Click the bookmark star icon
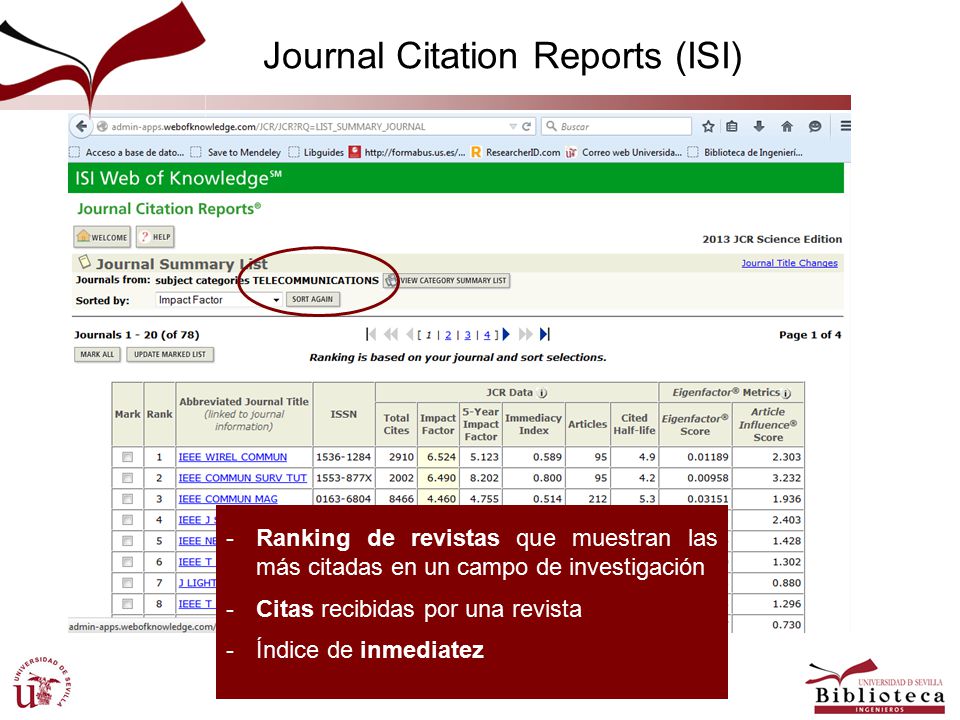 [708, 127]
